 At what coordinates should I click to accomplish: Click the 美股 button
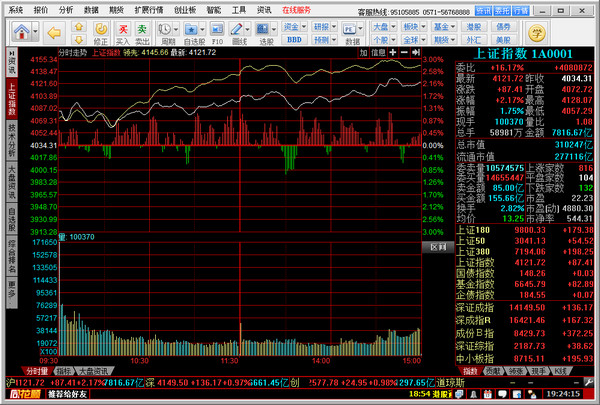point(503,39)
